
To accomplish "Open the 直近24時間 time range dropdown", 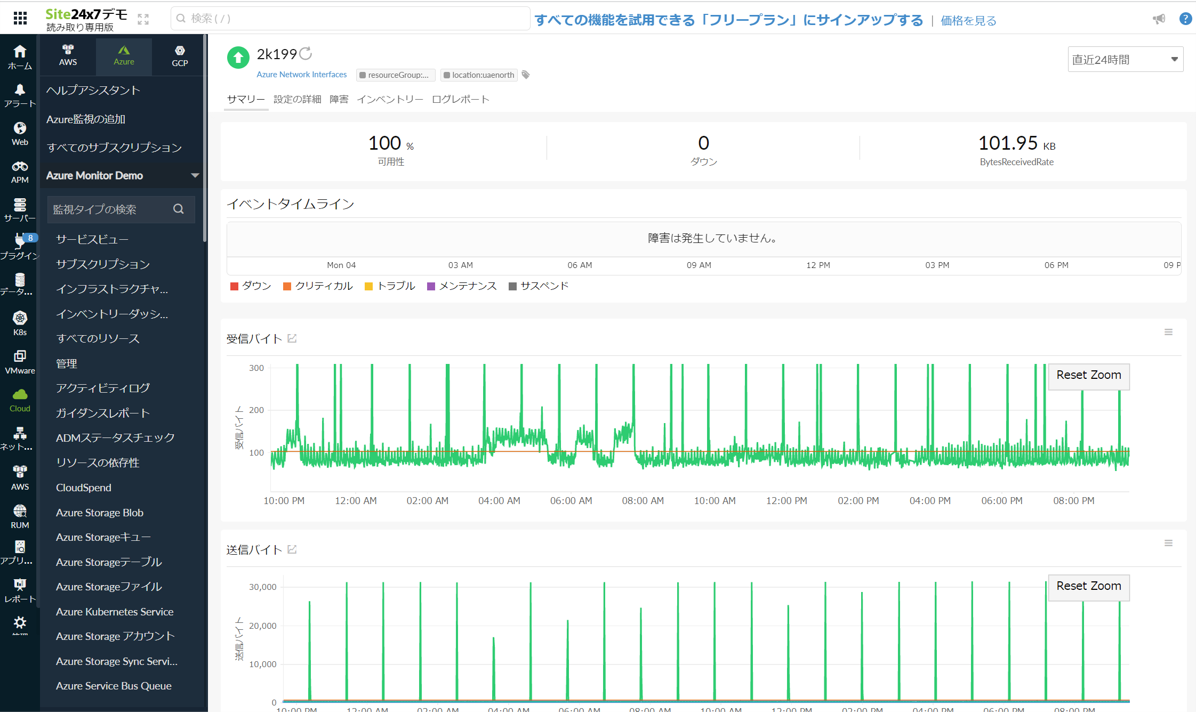I will tap(1125, 59).
